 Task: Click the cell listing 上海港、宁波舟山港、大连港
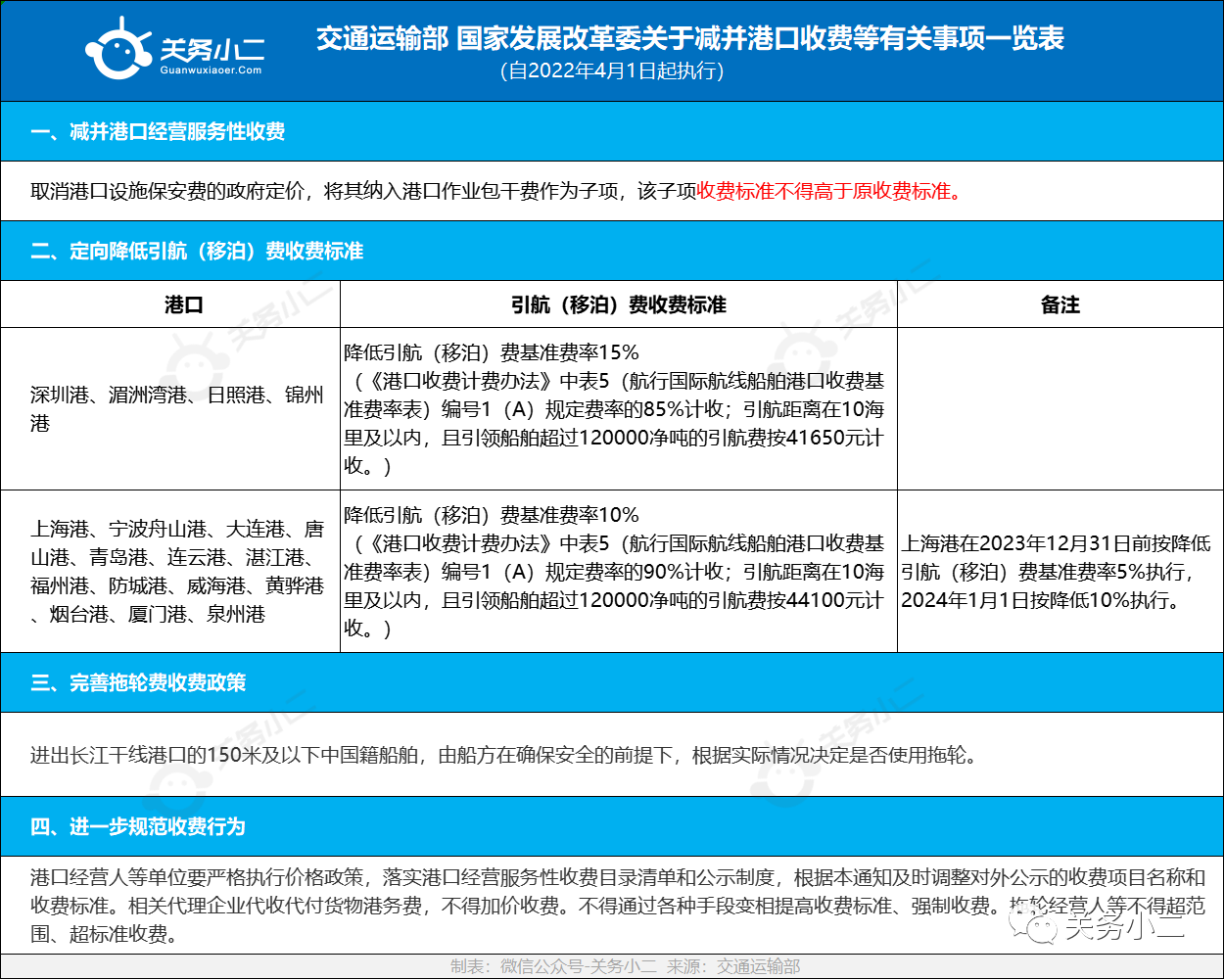pos(170,571)
